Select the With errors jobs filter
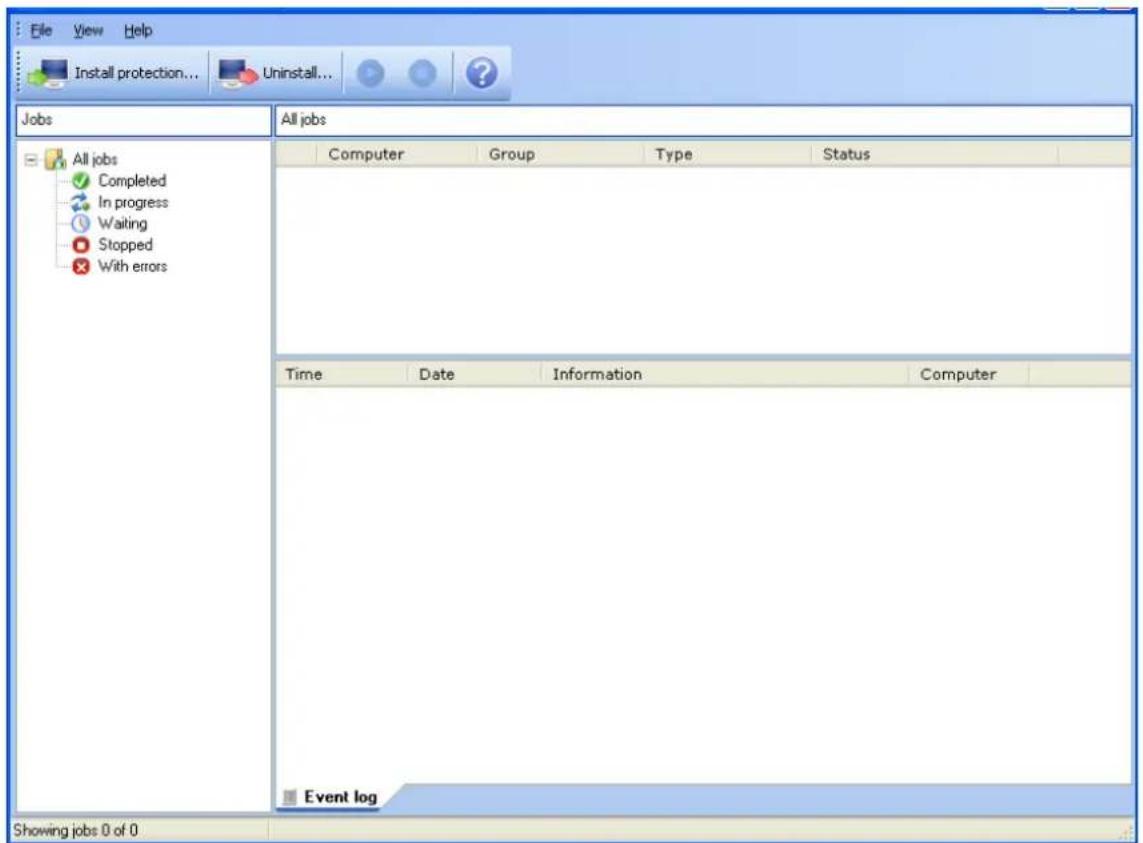 132,266
